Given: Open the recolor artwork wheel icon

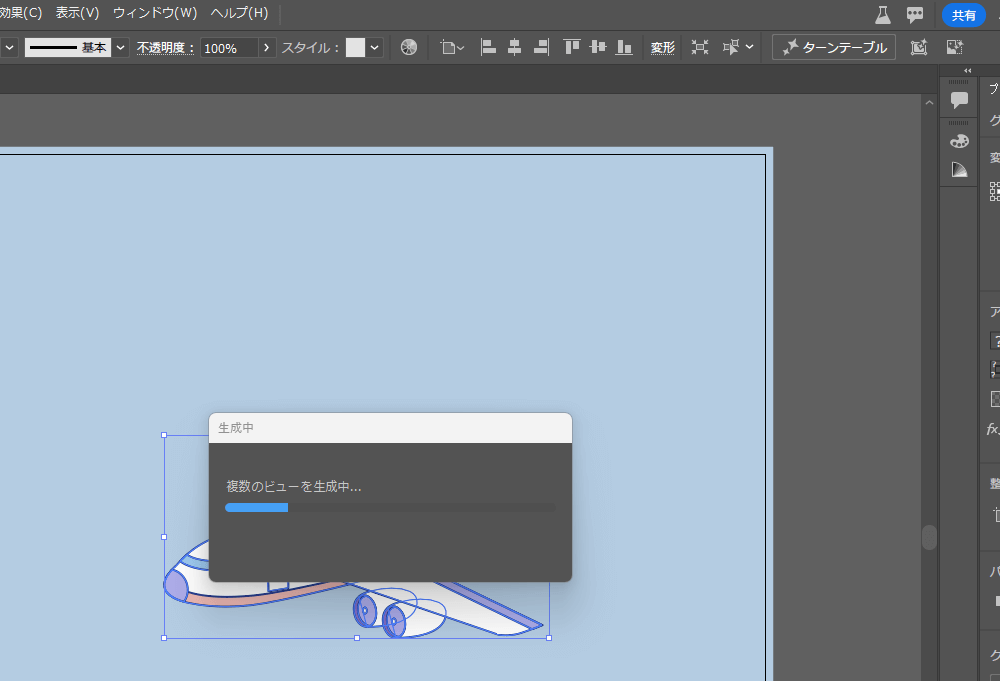Looking at the screenshot, I should pyautogui.click(x=409, y=47).
